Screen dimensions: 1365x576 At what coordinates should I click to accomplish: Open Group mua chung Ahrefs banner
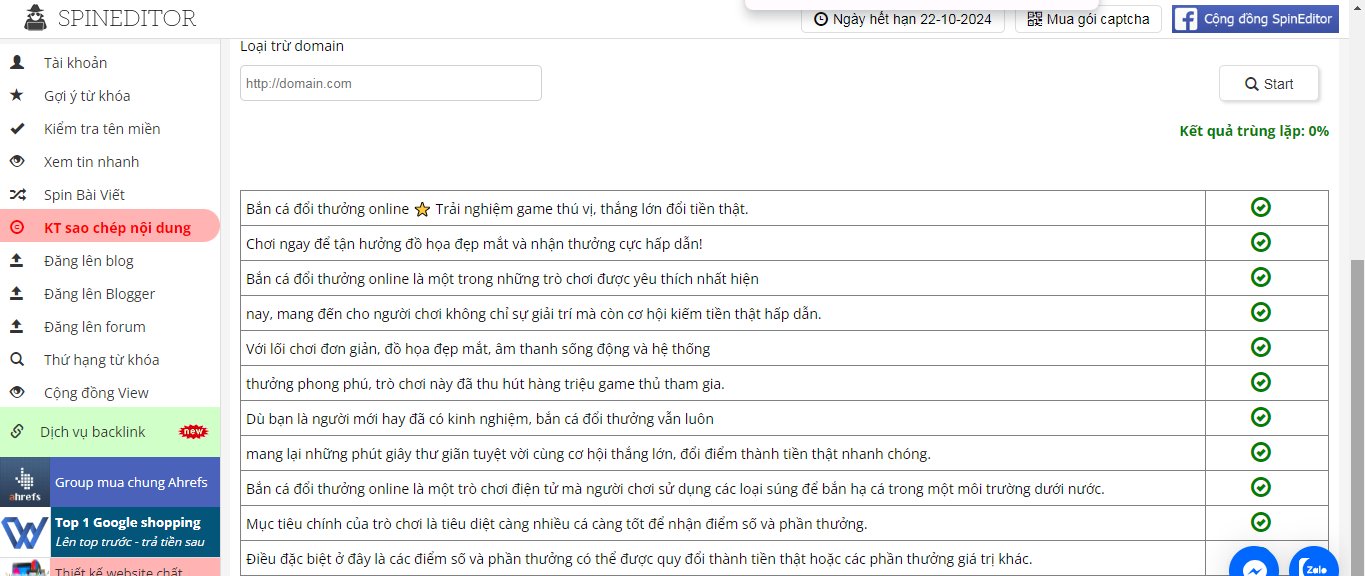(x=110, y=482)
